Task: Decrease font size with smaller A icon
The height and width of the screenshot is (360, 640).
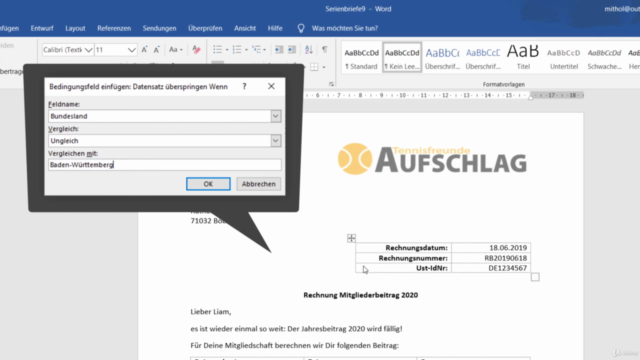Action: click(x=157, y=50)
